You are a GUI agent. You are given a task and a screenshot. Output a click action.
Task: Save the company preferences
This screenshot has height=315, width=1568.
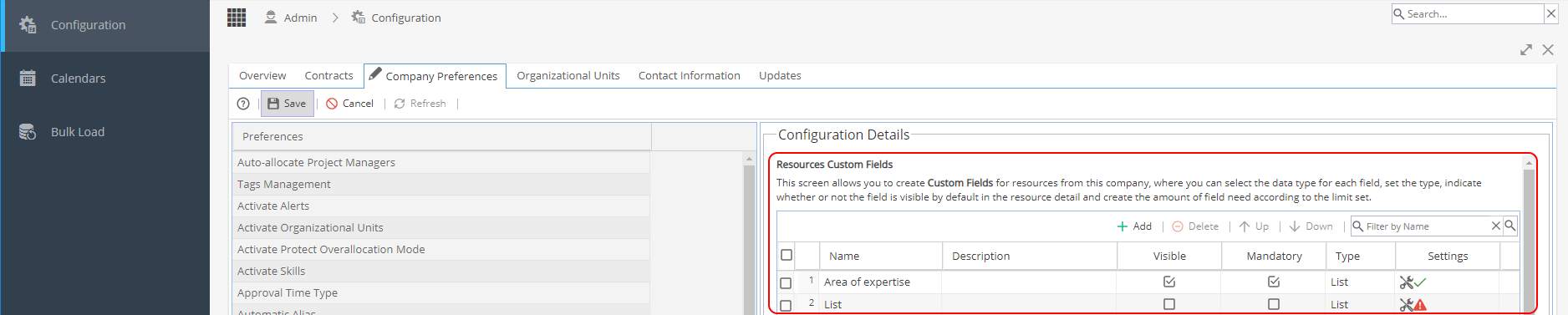(287, 104)
